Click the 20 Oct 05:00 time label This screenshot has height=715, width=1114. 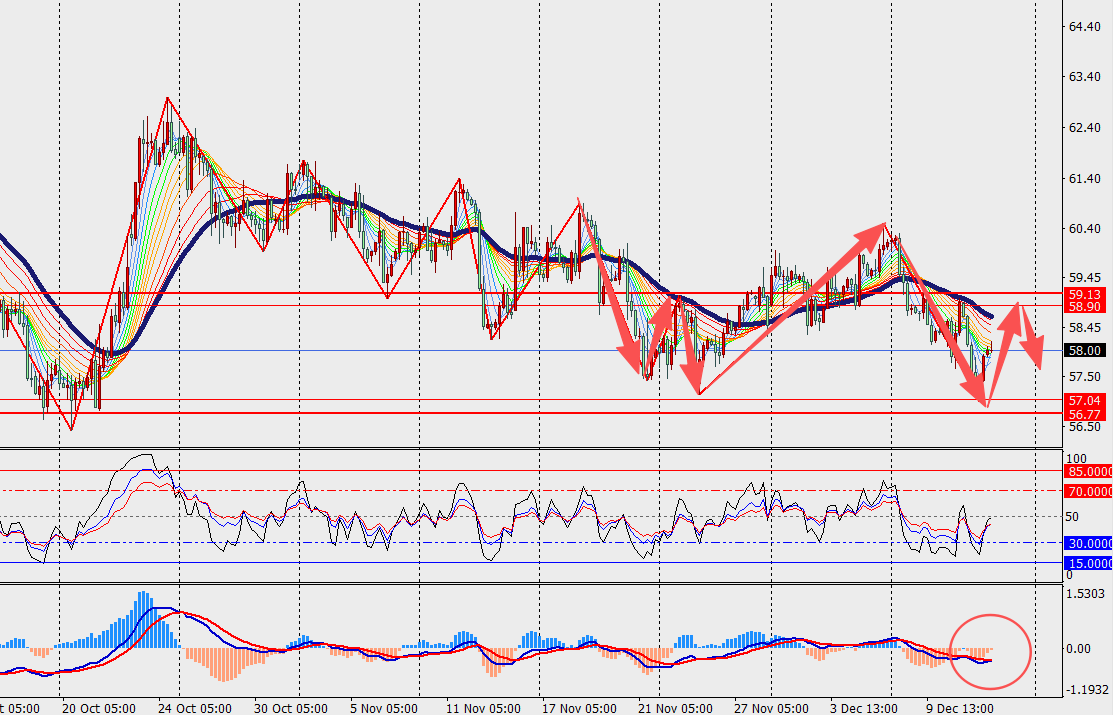point(98,707)
